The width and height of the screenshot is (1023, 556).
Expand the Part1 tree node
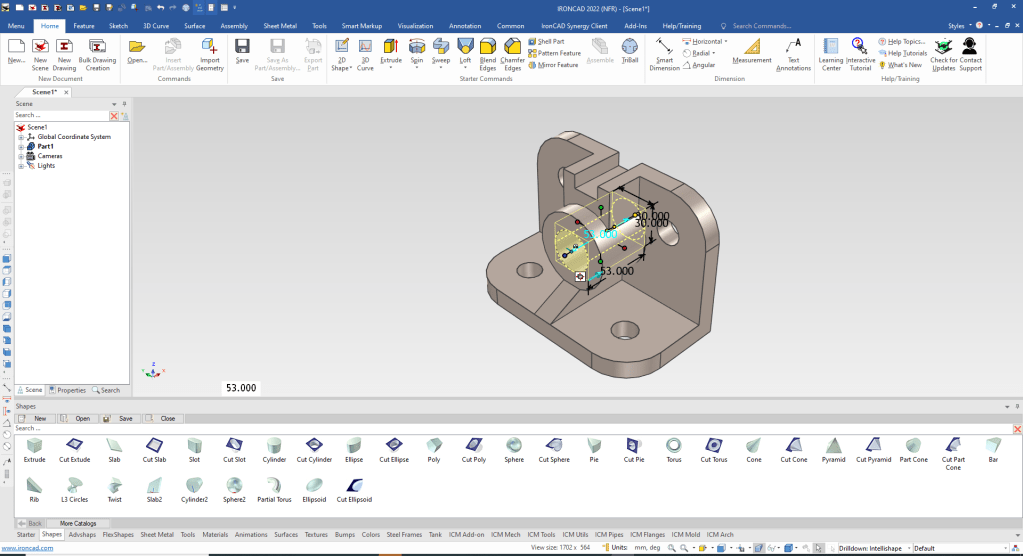20,146
